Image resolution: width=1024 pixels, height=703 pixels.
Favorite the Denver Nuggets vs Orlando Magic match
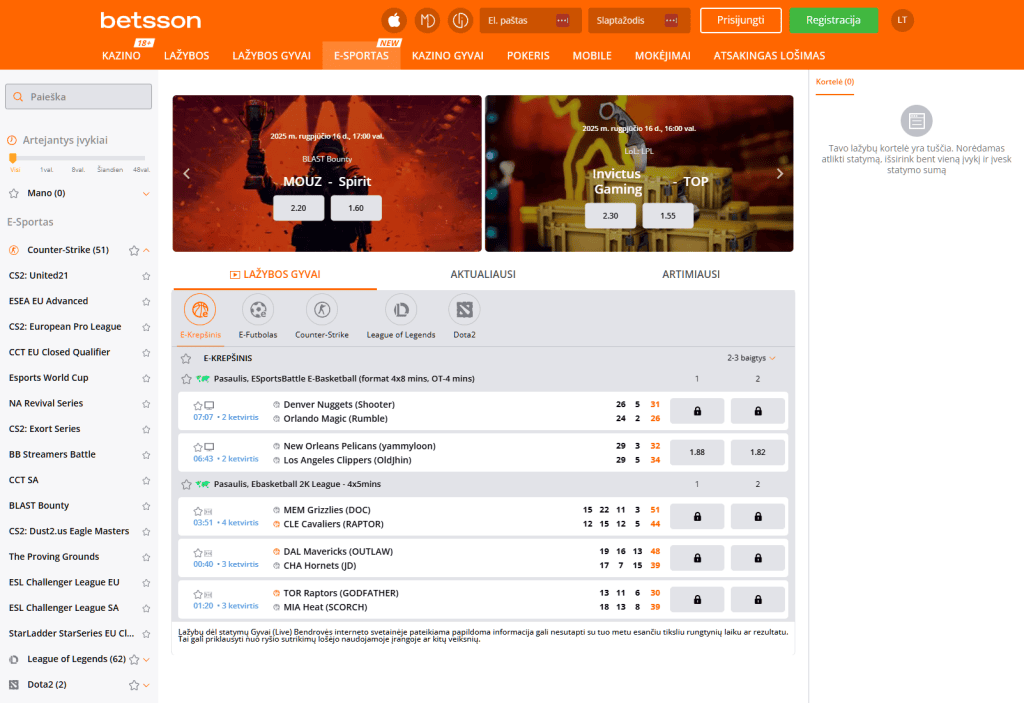point(198,406)
